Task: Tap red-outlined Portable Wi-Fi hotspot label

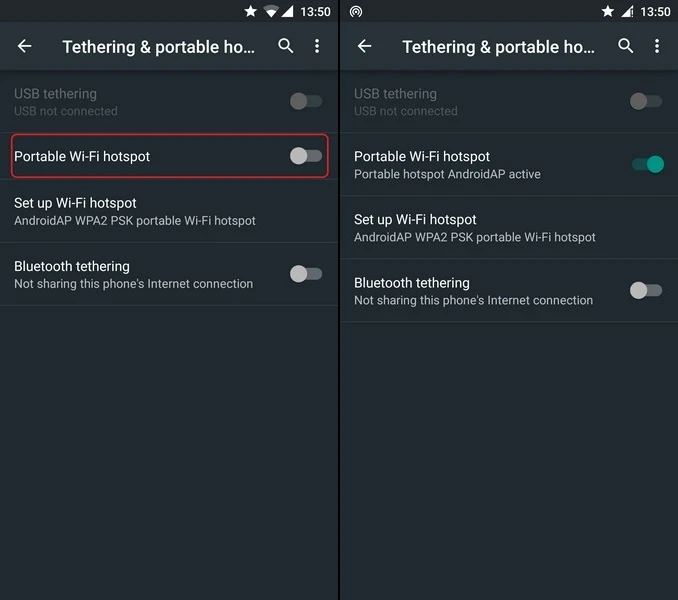Action: pos(82,156)
